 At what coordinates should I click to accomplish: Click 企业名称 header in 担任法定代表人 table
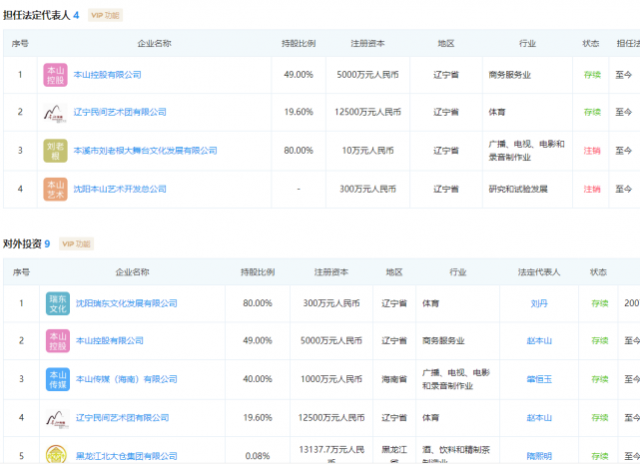(x=154, y=43)
